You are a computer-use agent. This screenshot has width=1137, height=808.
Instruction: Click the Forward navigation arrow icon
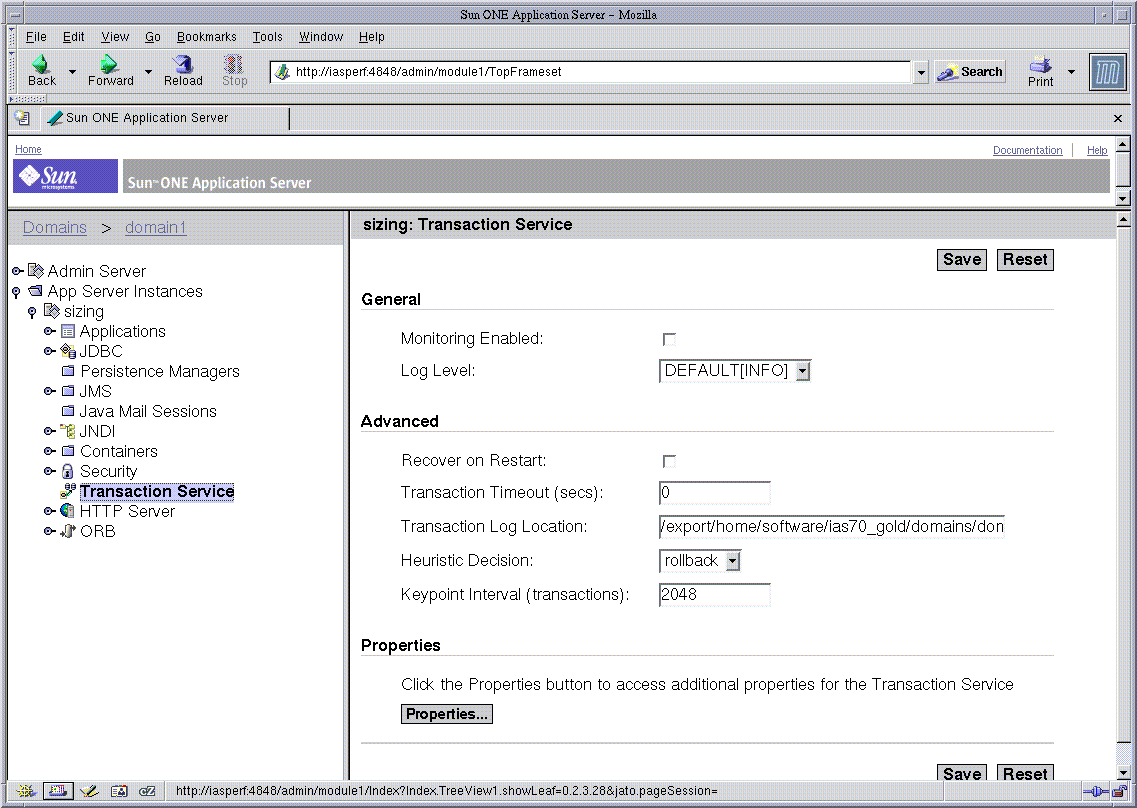pyautogui.click(x=109, y=63)
